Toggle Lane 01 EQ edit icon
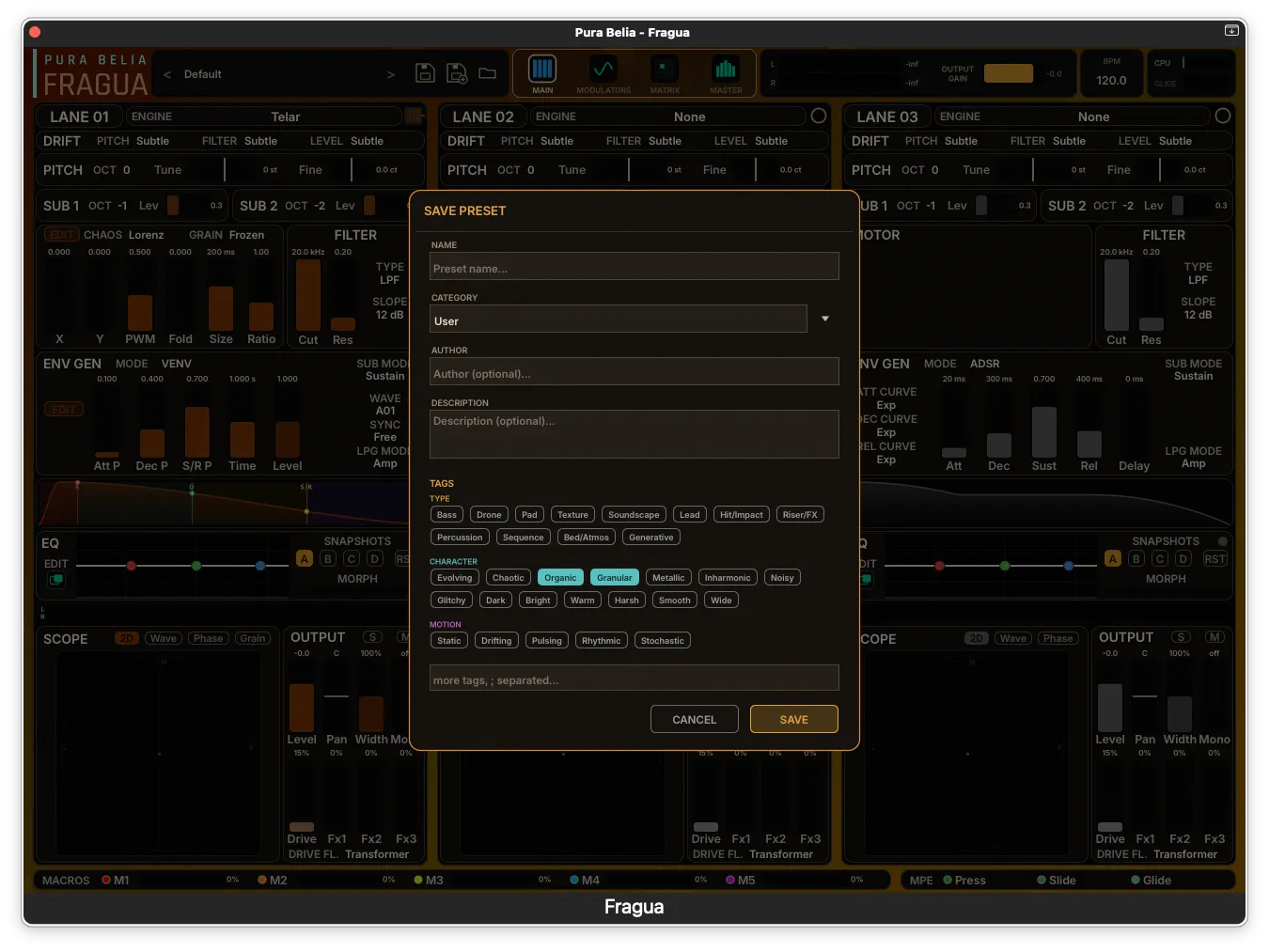Image resolution: width=1269 pixels, height=952 pixels. coord(56,580)
